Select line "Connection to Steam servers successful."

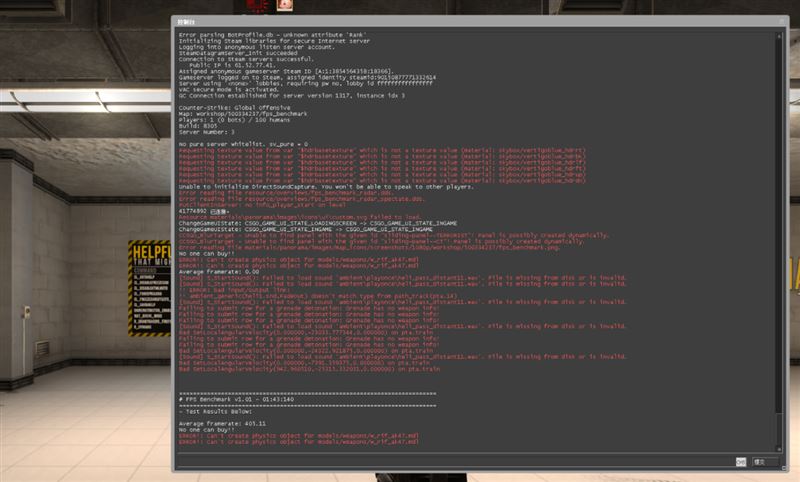(246, 59)
